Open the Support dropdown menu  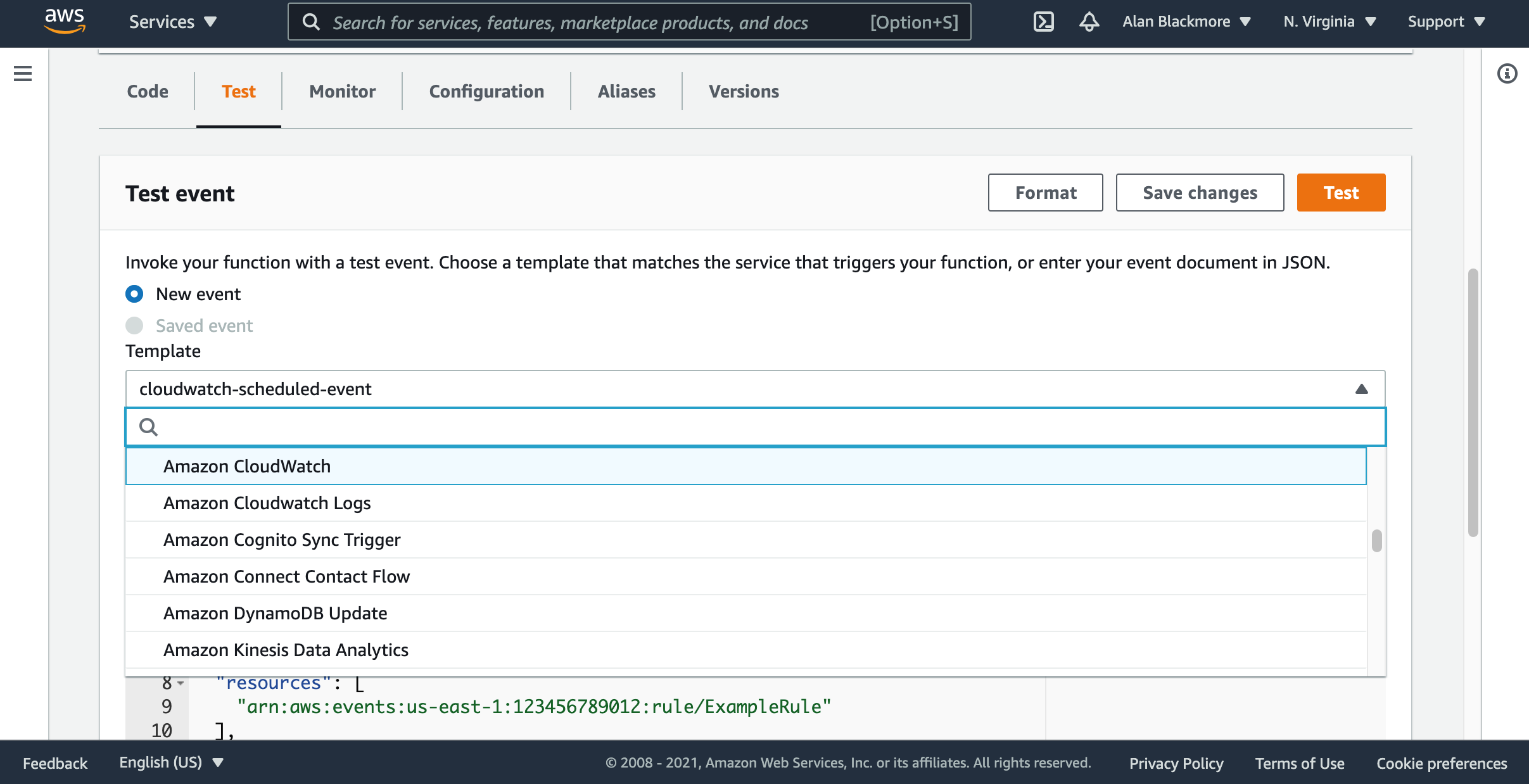(x=1446, y=22)
